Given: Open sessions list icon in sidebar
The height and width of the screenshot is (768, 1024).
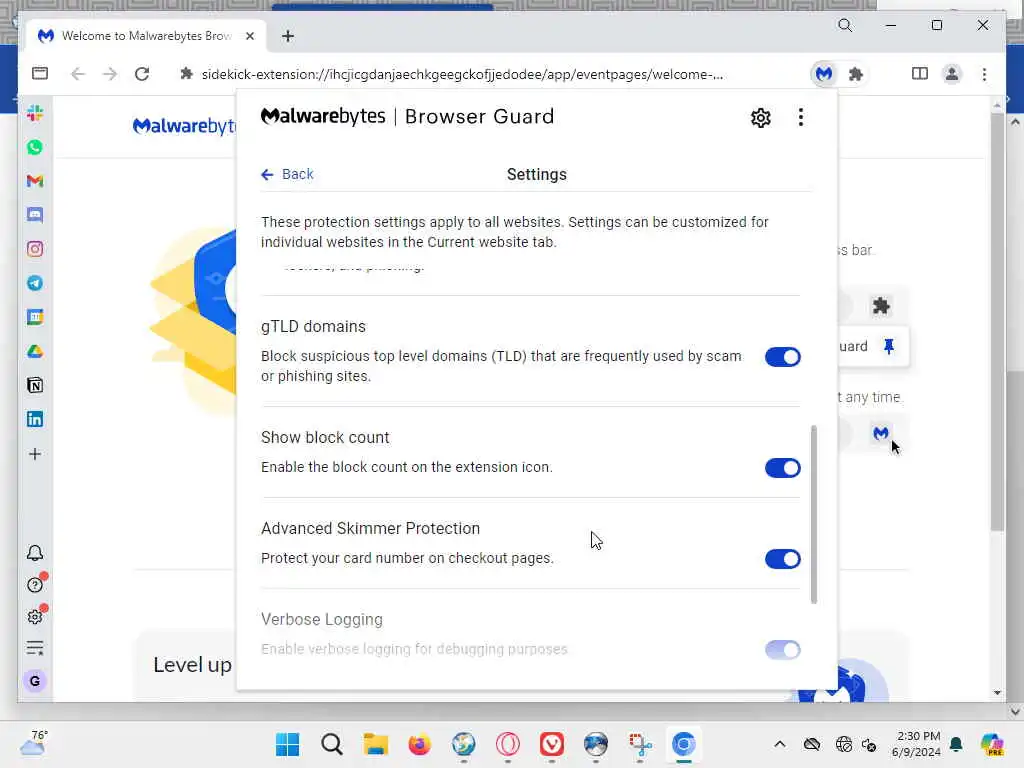Looking at the screenshot, I should pyautogui.click(x=35, y=648).
